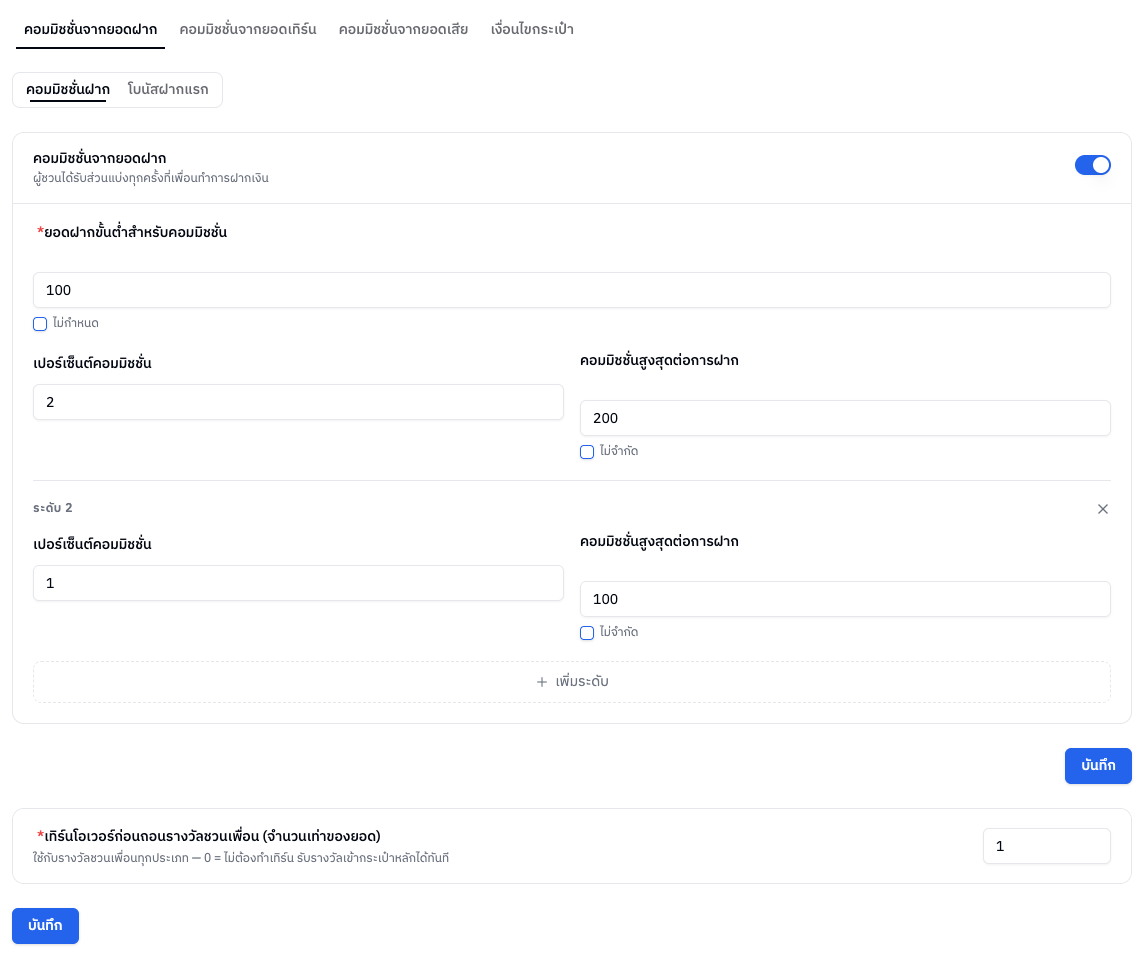
Task: Focus the minimum deposit field showing 100
Action: point(572,290)
